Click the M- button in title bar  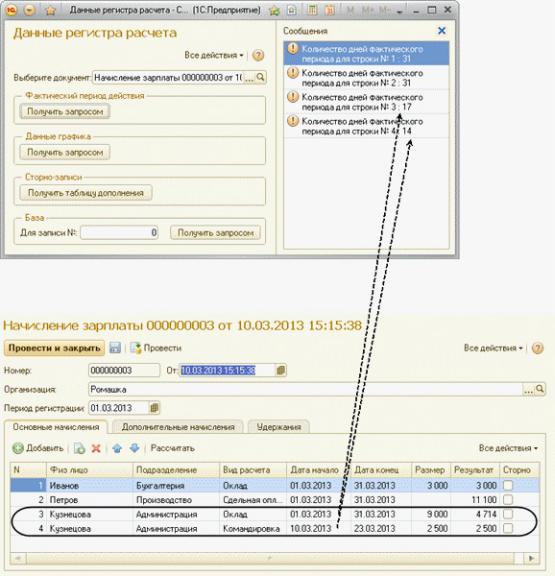click(384, 11)
